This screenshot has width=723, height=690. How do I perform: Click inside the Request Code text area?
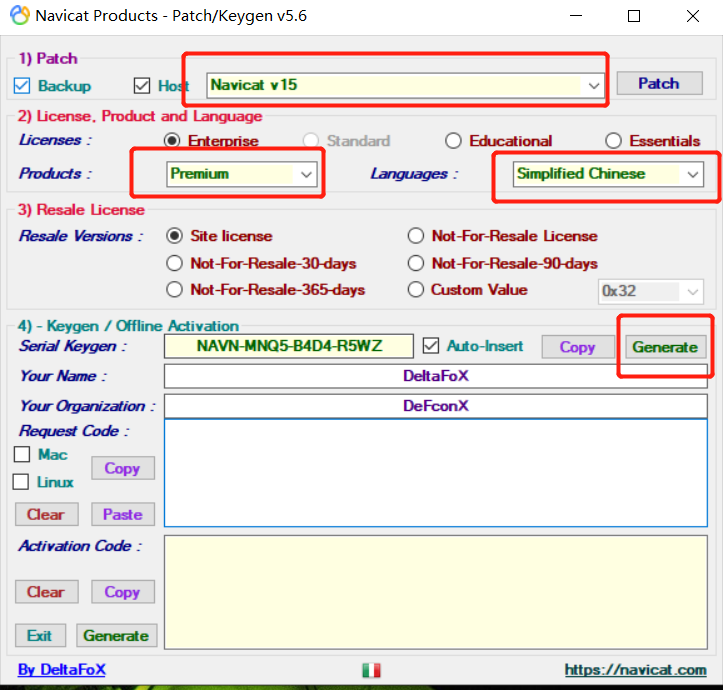point(436,473)
